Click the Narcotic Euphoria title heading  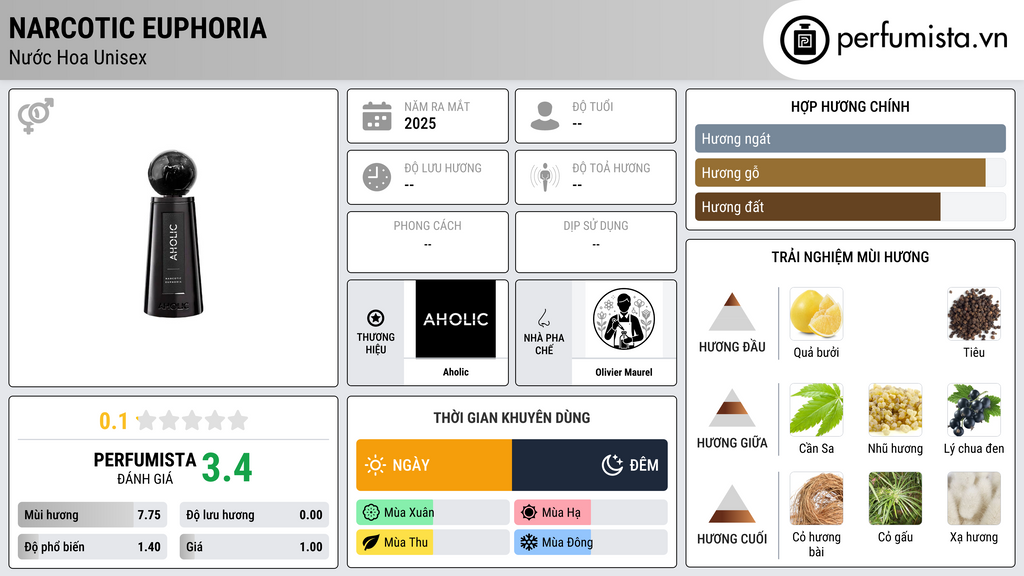[138, 28]
